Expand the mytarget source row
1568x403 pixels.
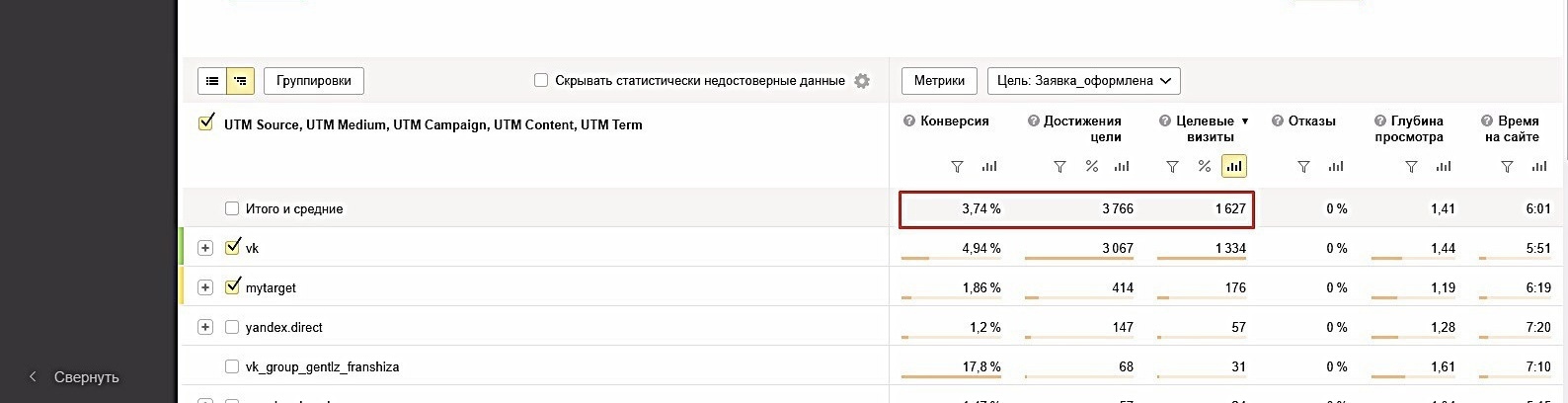click(x=205, y=287)
